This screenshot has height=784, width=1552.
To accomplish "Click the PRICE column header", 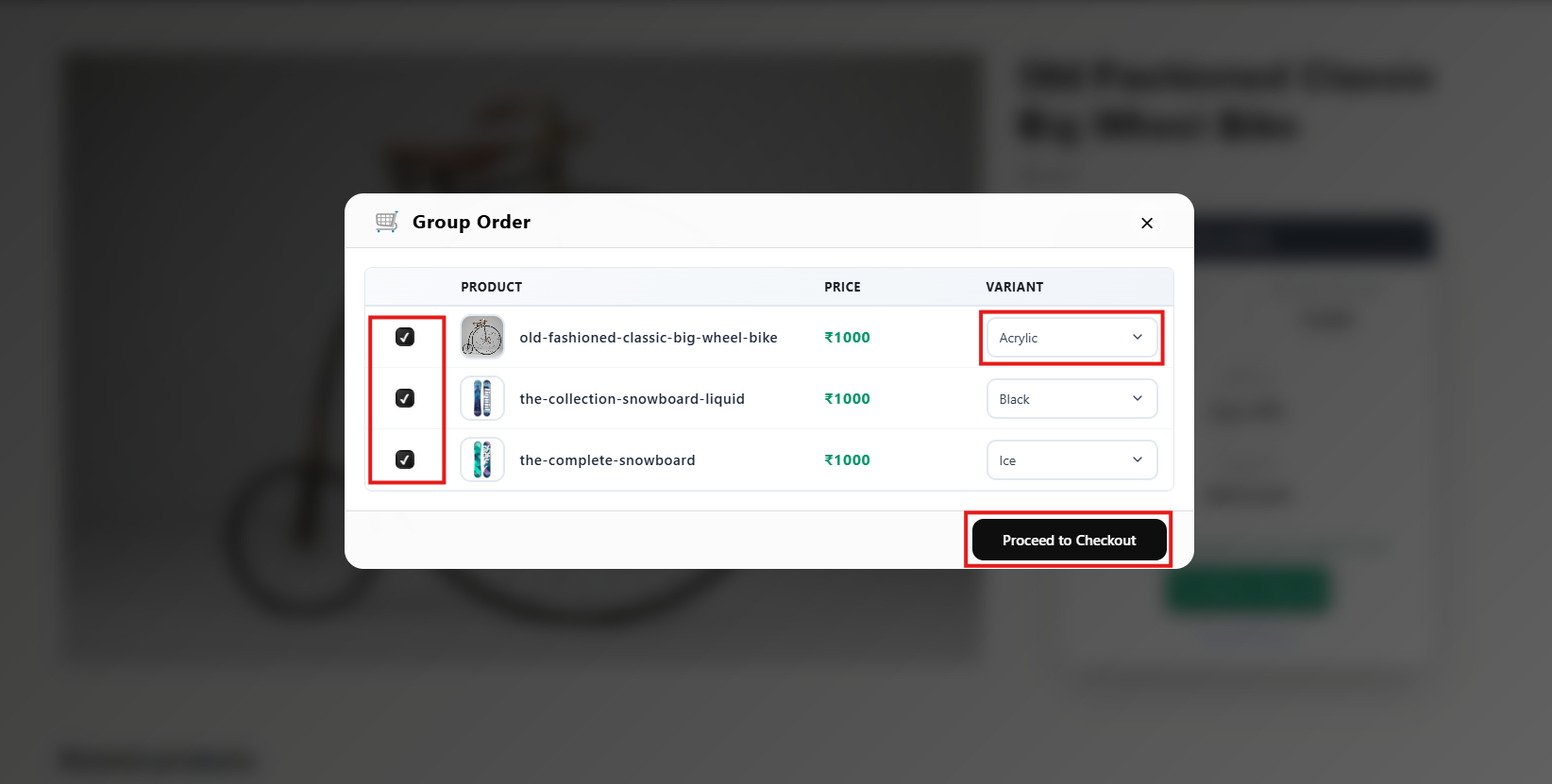I will 842,287.
